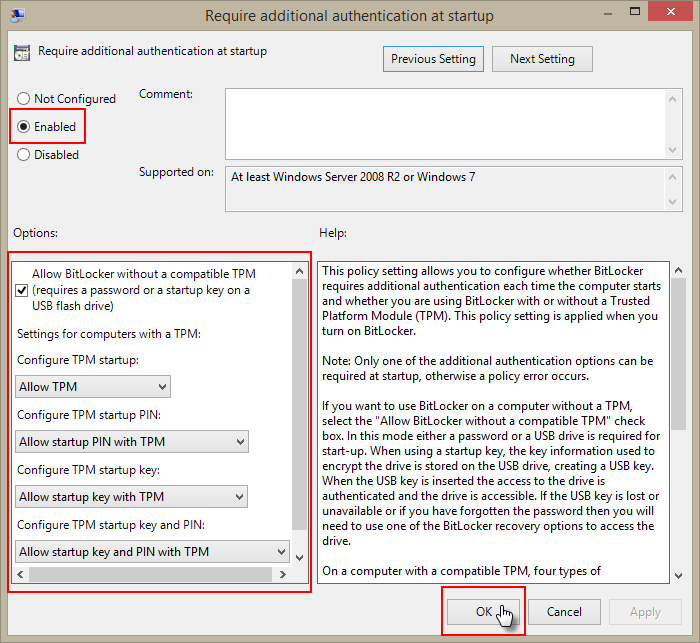700x643 pixels.
Task: Open the Configure TPM startup key dropdown
Action: tap(131, 497)
